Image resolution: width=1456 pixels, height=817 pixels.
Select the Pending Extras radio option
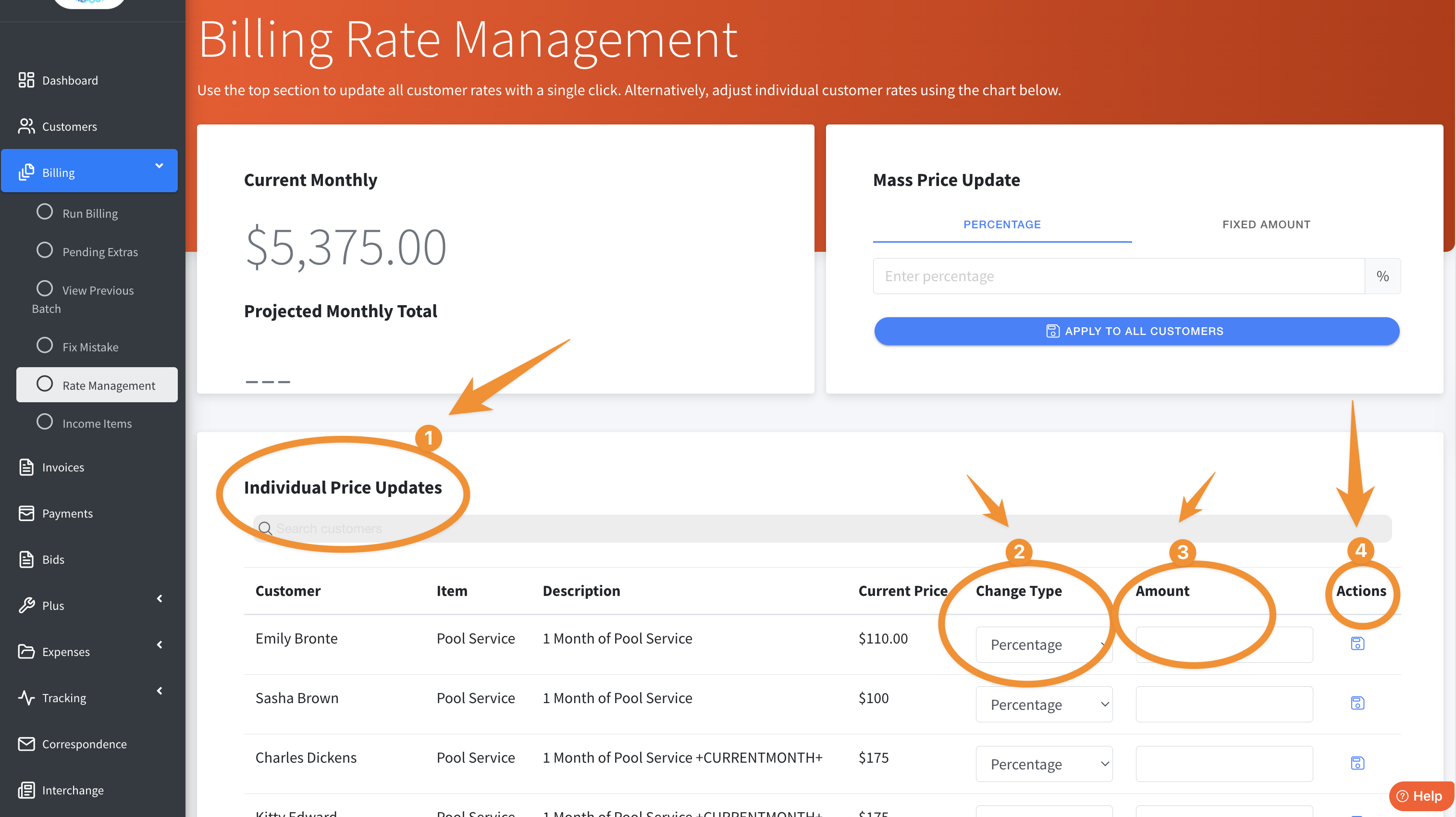44,250
